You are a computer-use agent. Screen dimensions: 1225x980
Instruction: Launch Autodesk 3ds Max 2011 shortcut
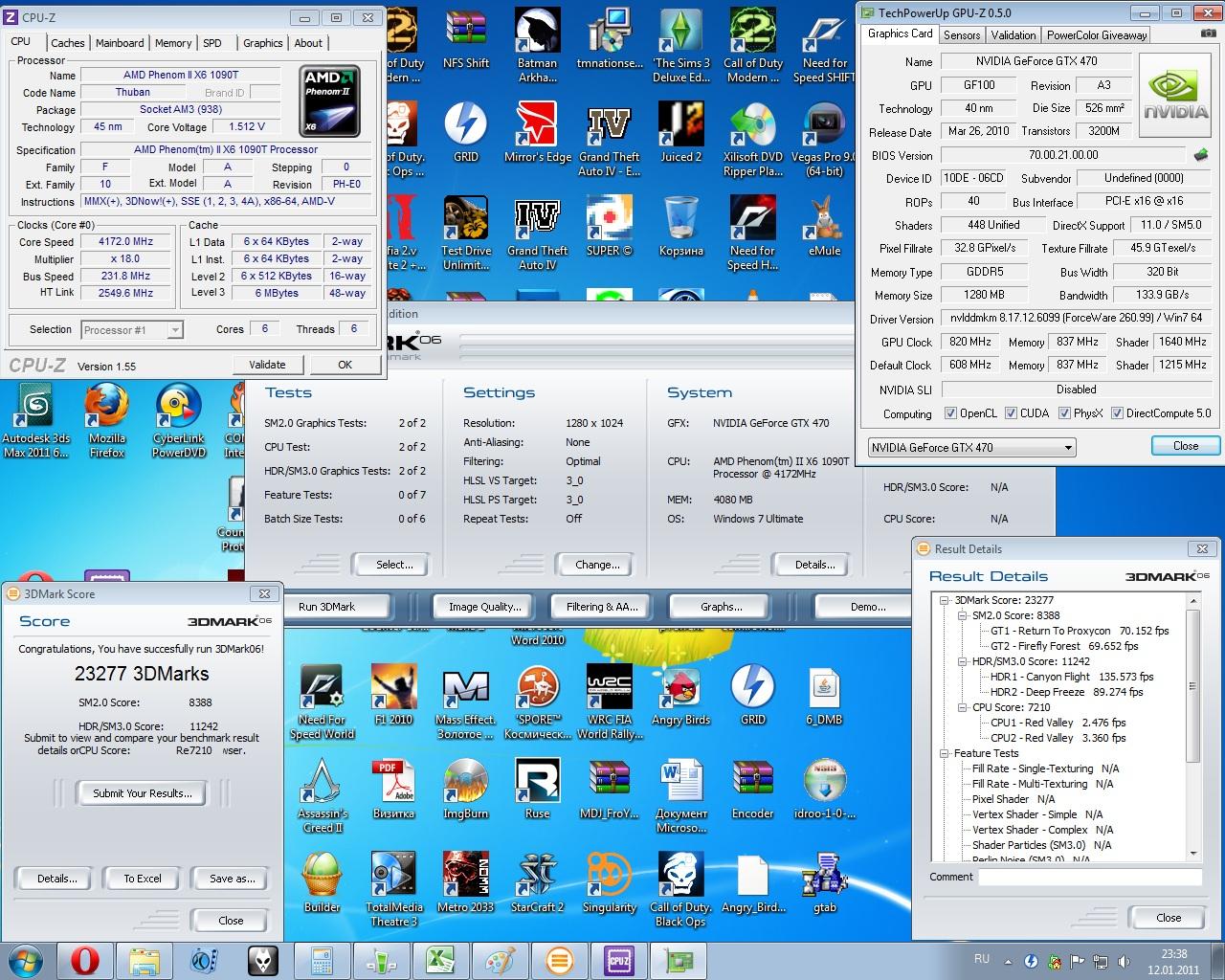(35, 419)
